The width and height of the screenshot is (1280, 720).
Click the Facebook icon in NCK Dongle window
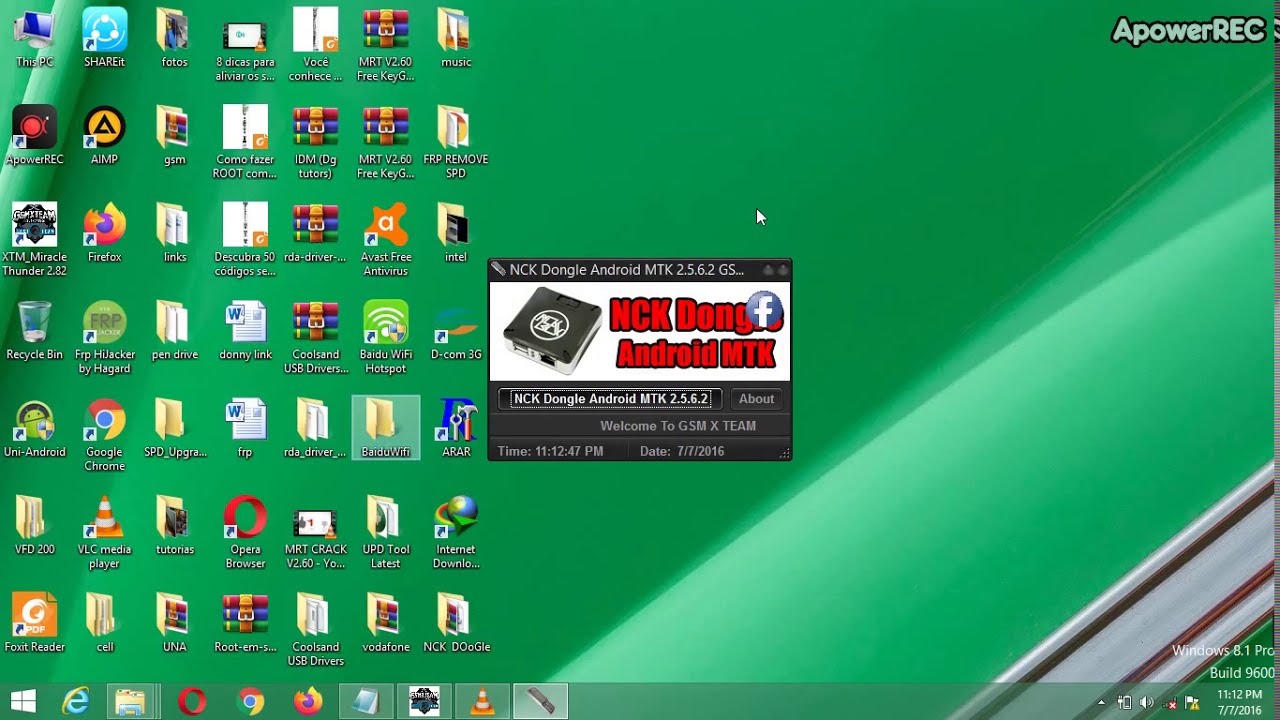tap(764, 311)
